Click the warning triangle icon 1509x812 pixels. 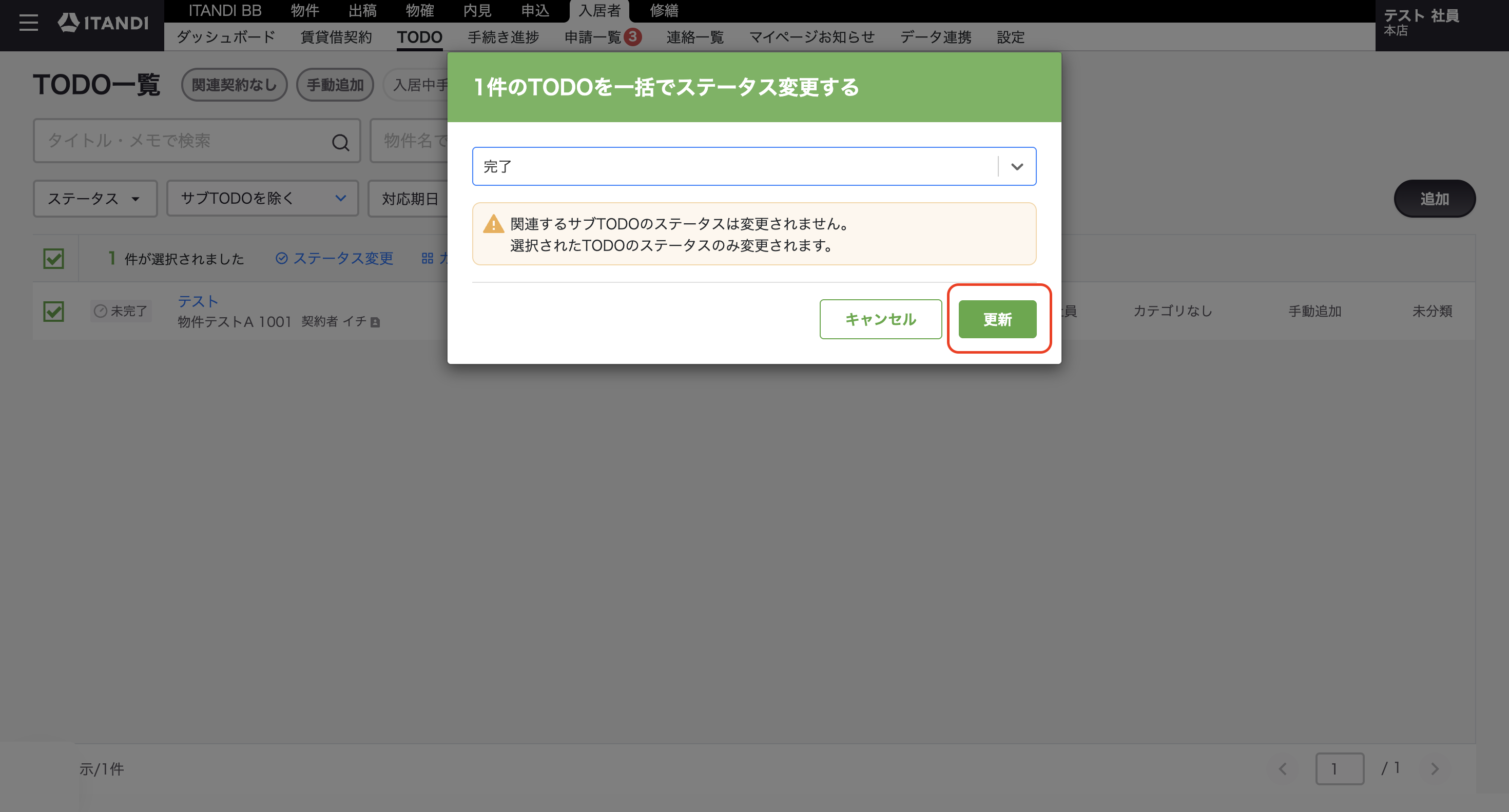click(x=493, y=224)
